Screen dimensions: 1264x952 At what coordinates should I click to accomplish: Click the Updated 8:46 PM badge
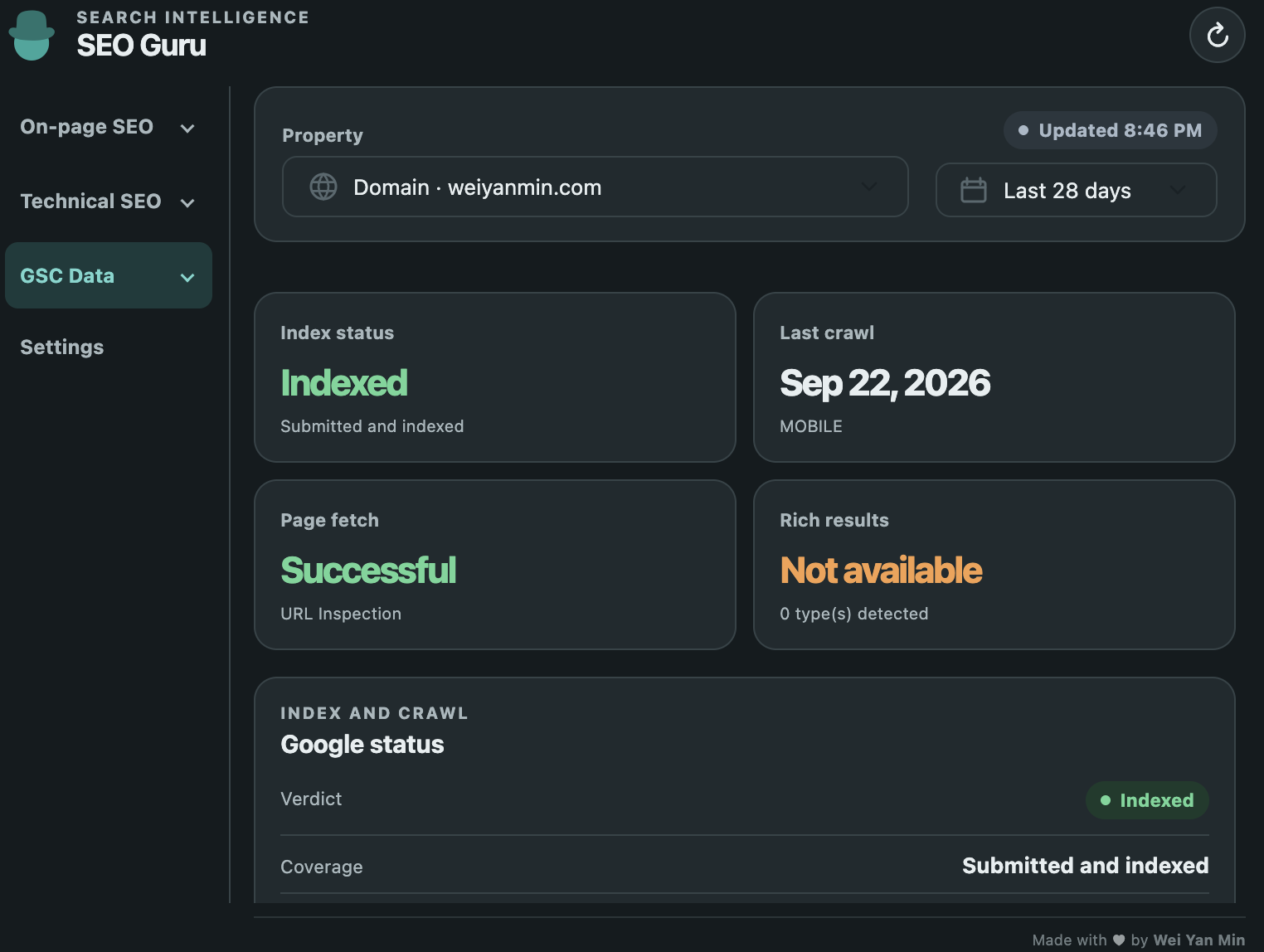point(1110,130)
